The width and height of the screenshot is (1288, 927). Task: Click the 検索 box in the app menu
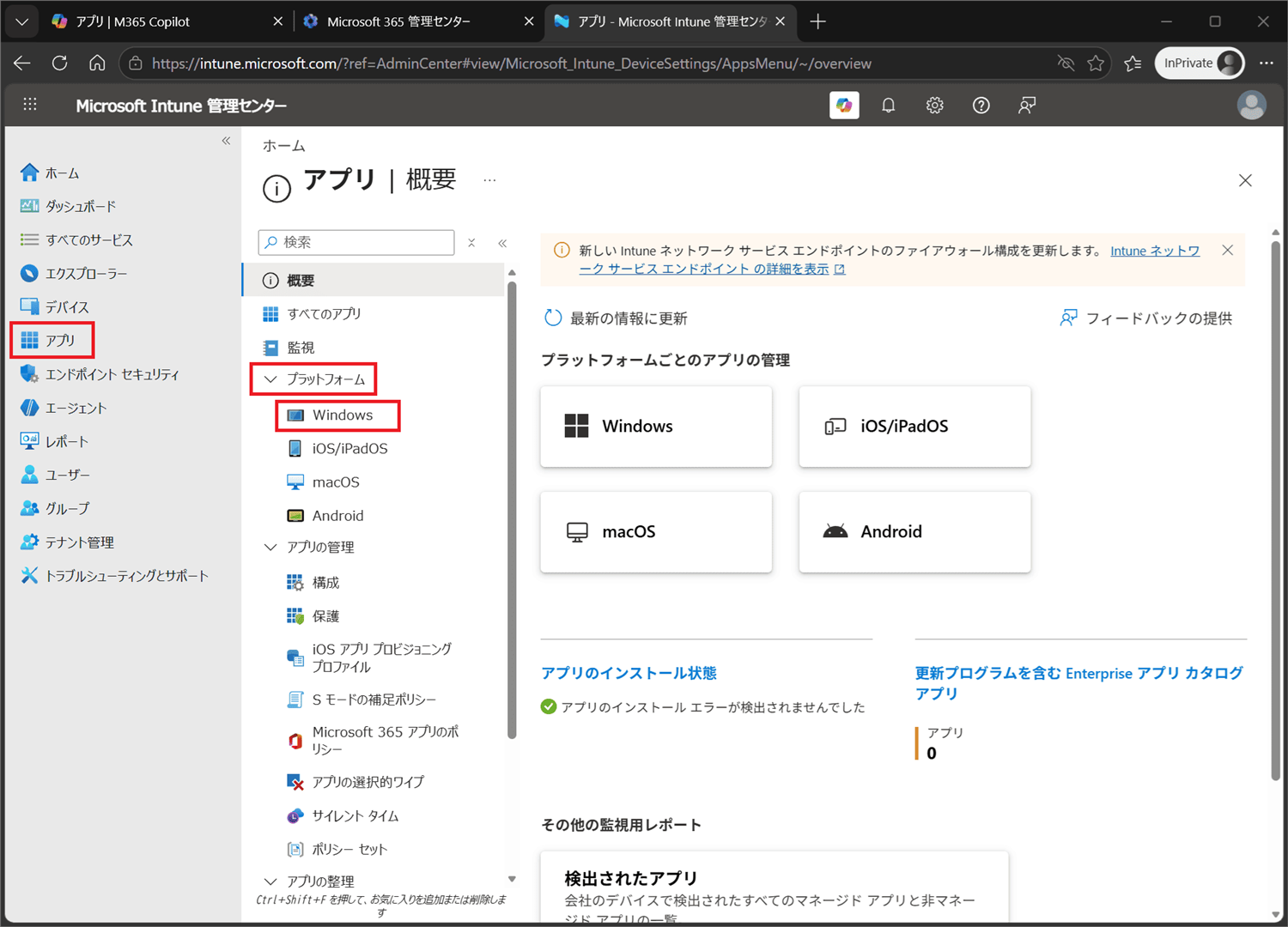tap(356, 242)
